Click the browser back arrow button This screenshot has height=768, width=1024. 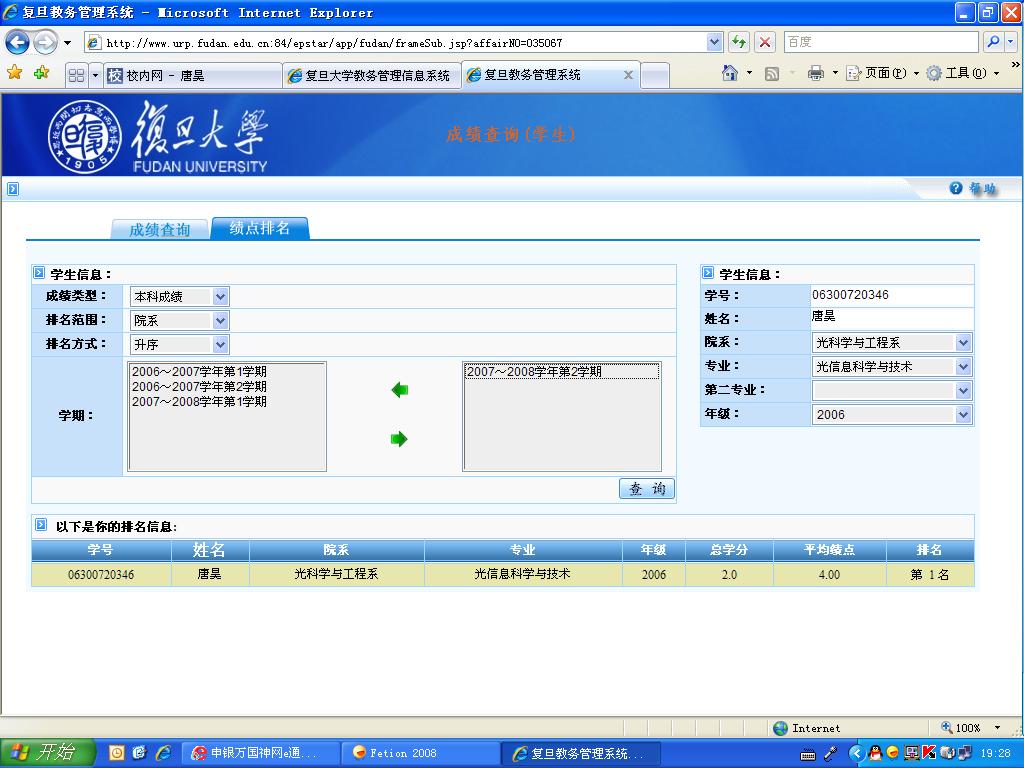pyautogui.click(x=18, y=42)
